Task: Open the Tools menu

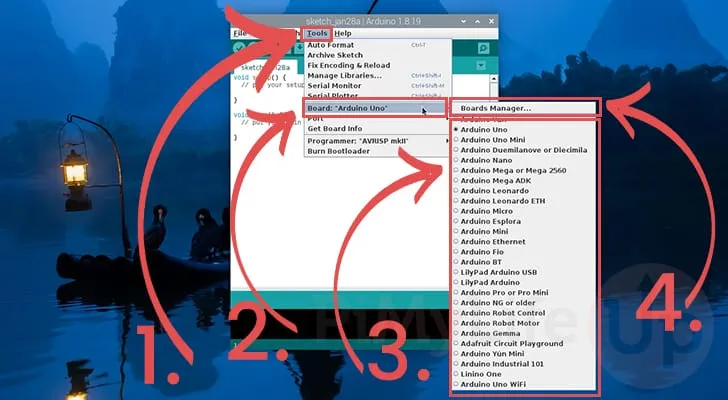Action: pyautogui.click(x=317, y=33)
